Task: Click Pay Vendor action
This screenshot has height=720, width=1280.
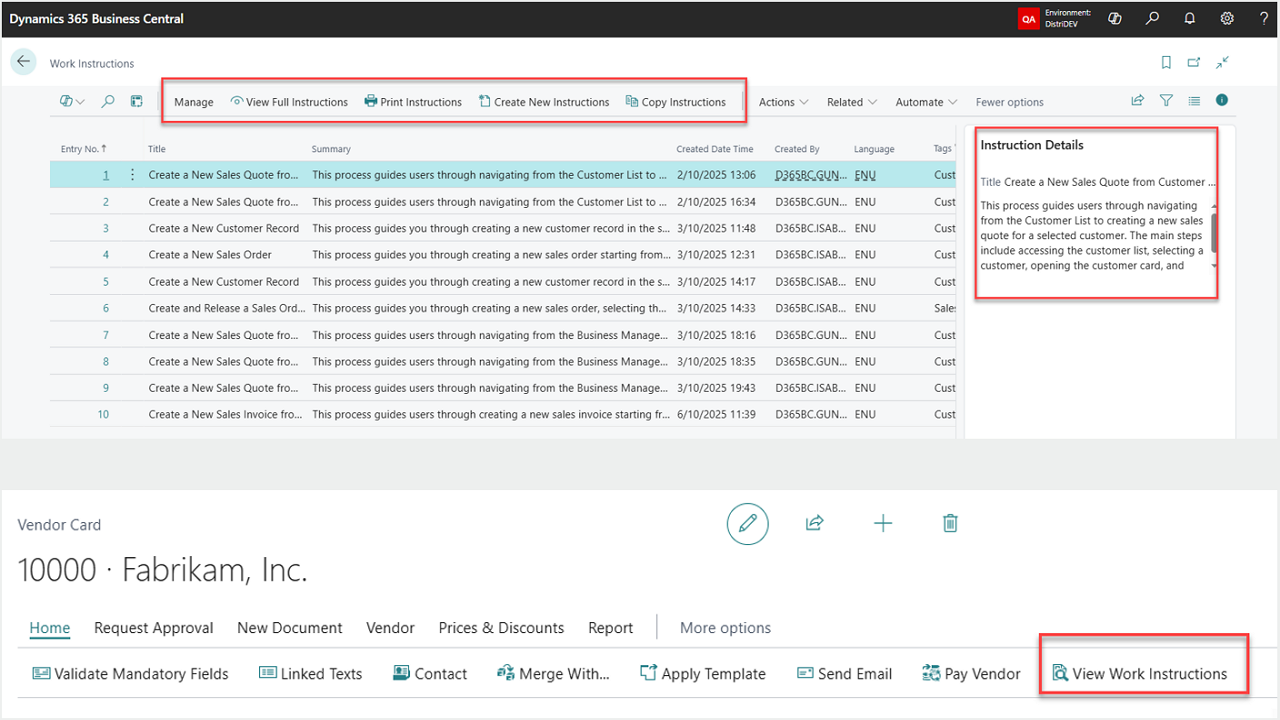Action: pos(971,674)
